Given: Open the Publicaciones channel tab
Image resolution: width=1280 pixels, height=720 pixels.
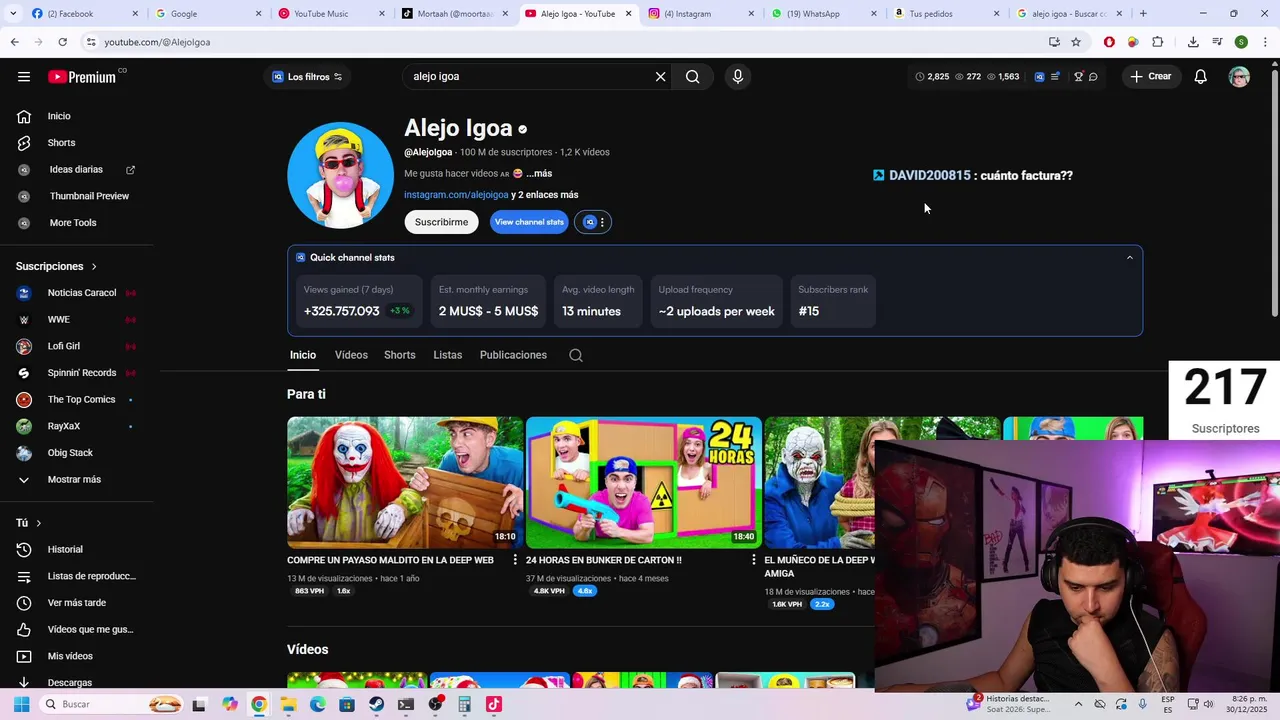Looking at the screenshot, I should [513, 355].
